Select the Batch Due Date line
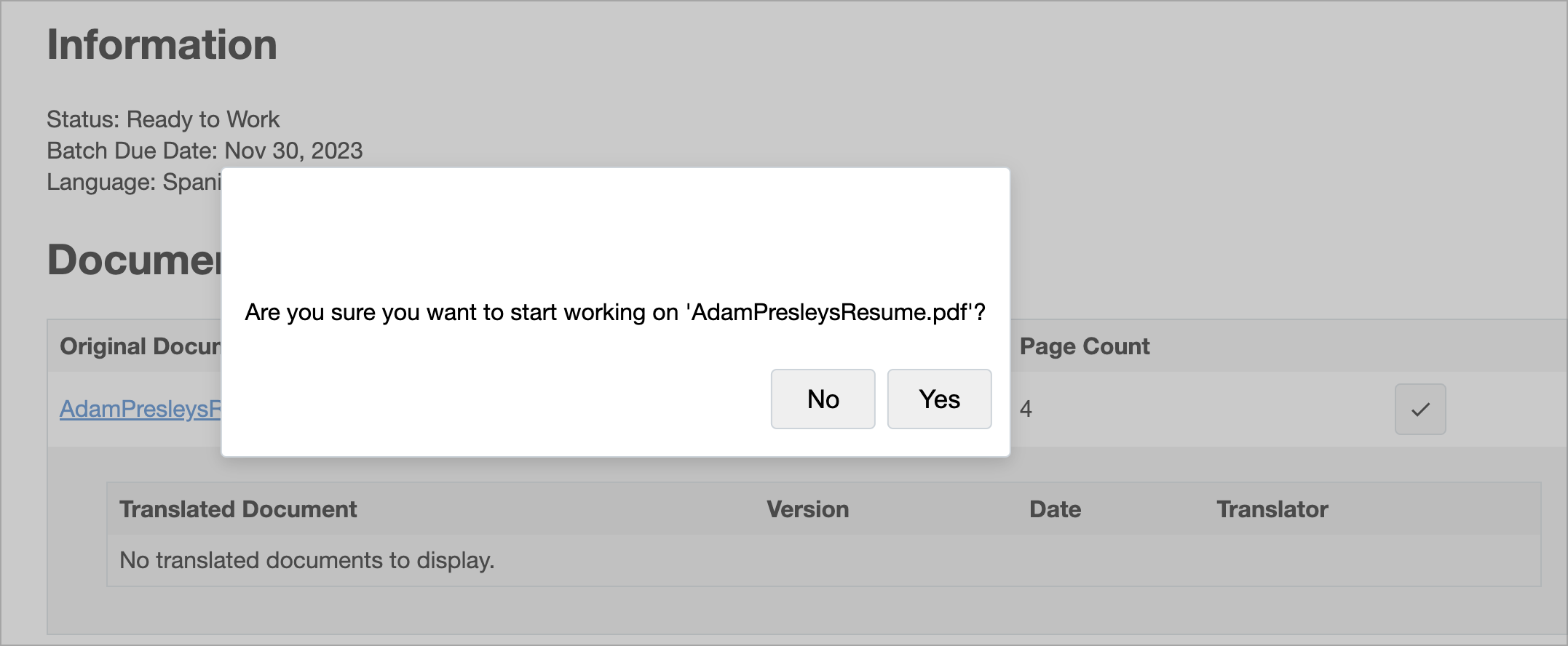 205,151
